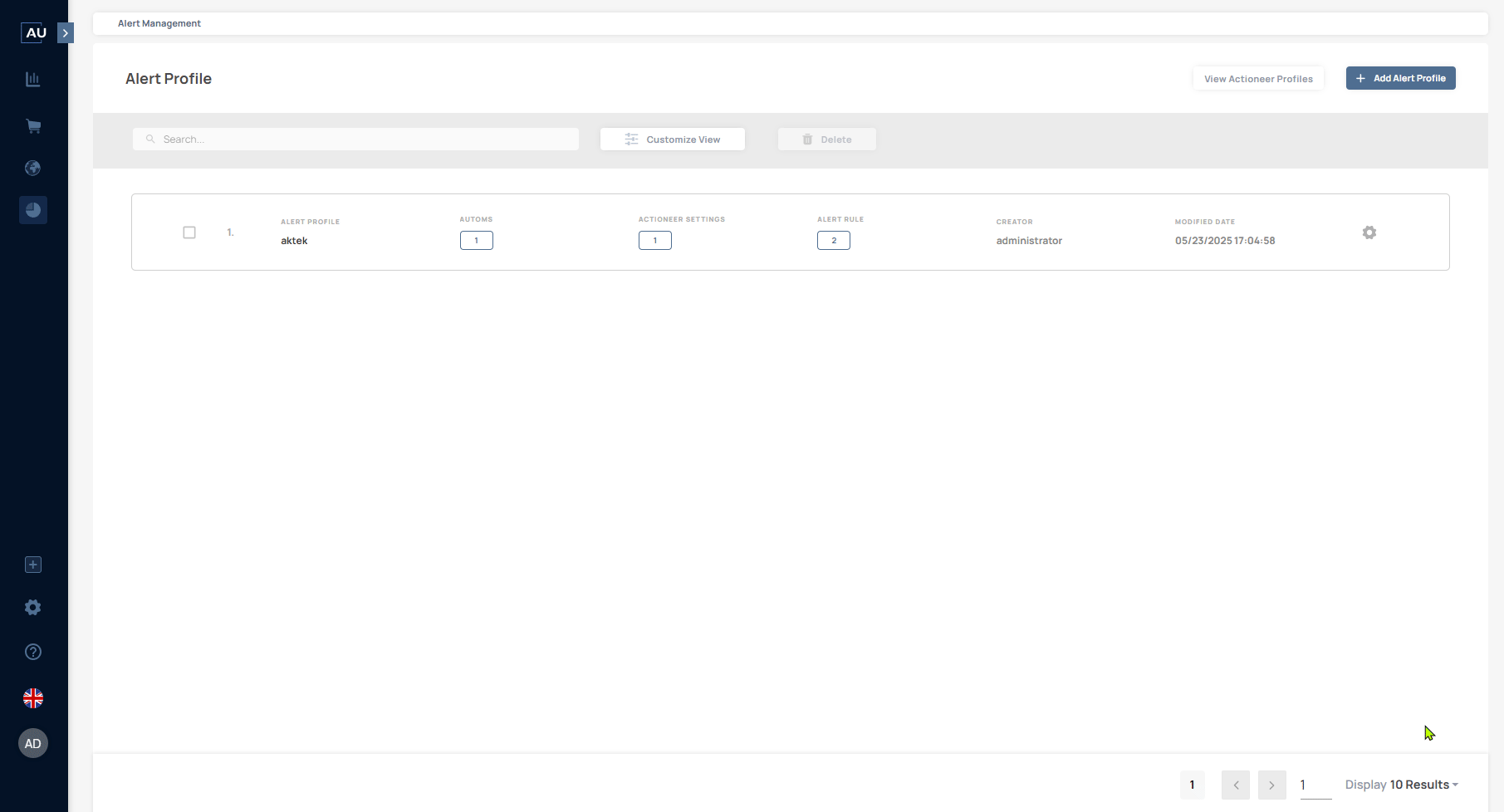The width and height of the screenshot is (1504, 812).
Task: Click Add Alert Profile button
Action: coord(1400,78)
